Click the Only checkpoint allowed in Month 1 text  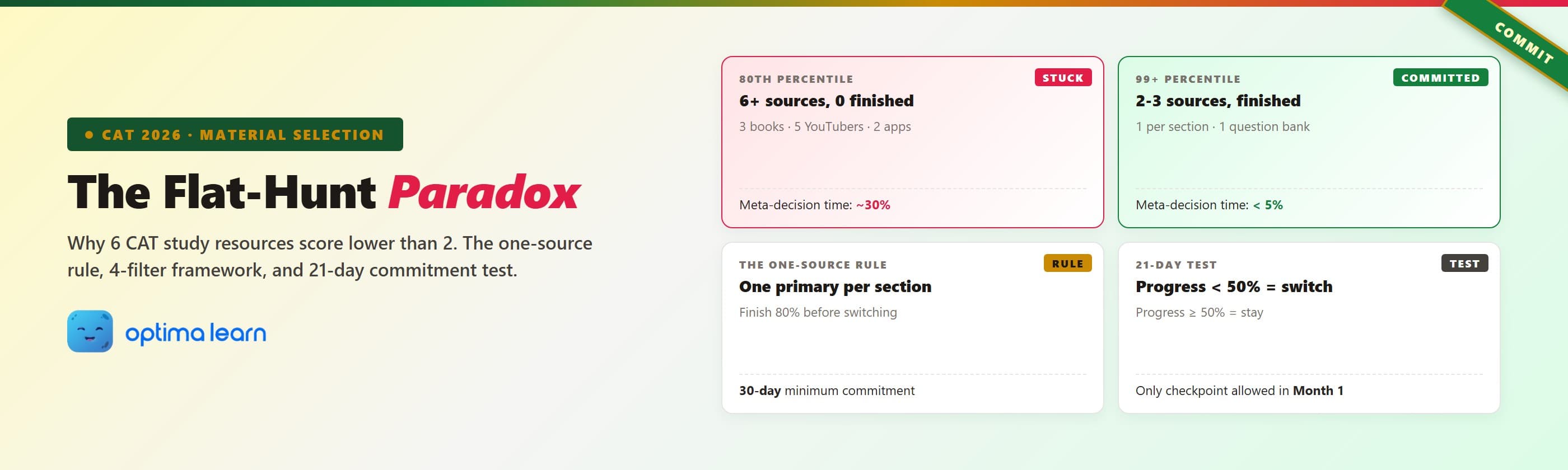[1239, 391]
